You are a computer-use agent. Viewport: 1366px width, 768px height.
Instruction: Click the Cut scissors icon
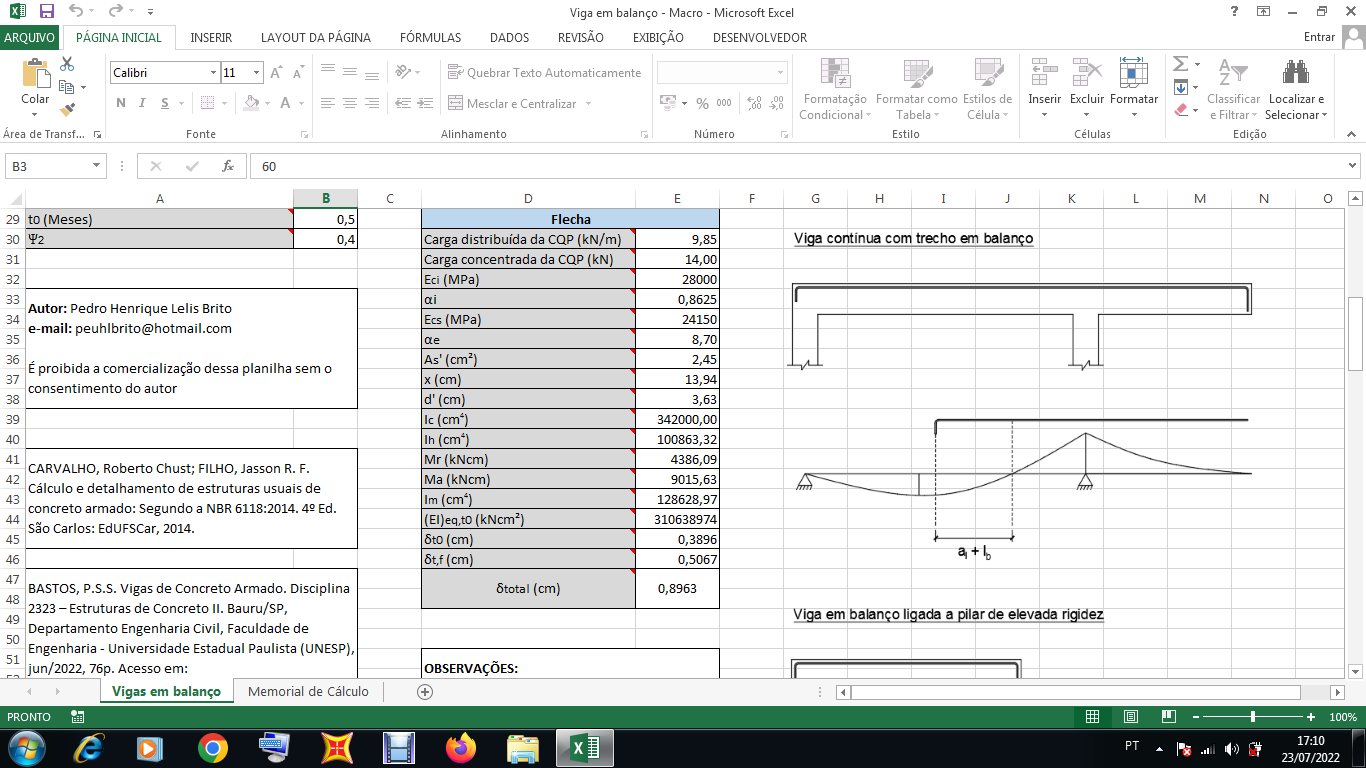pyautogui.click(x=67, y=64)
